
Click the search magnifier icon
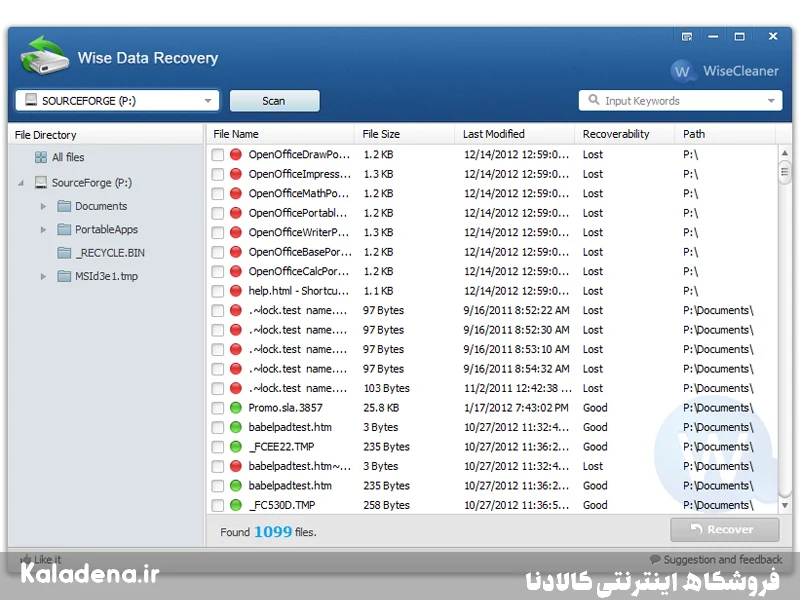click(x=594, y=99)
